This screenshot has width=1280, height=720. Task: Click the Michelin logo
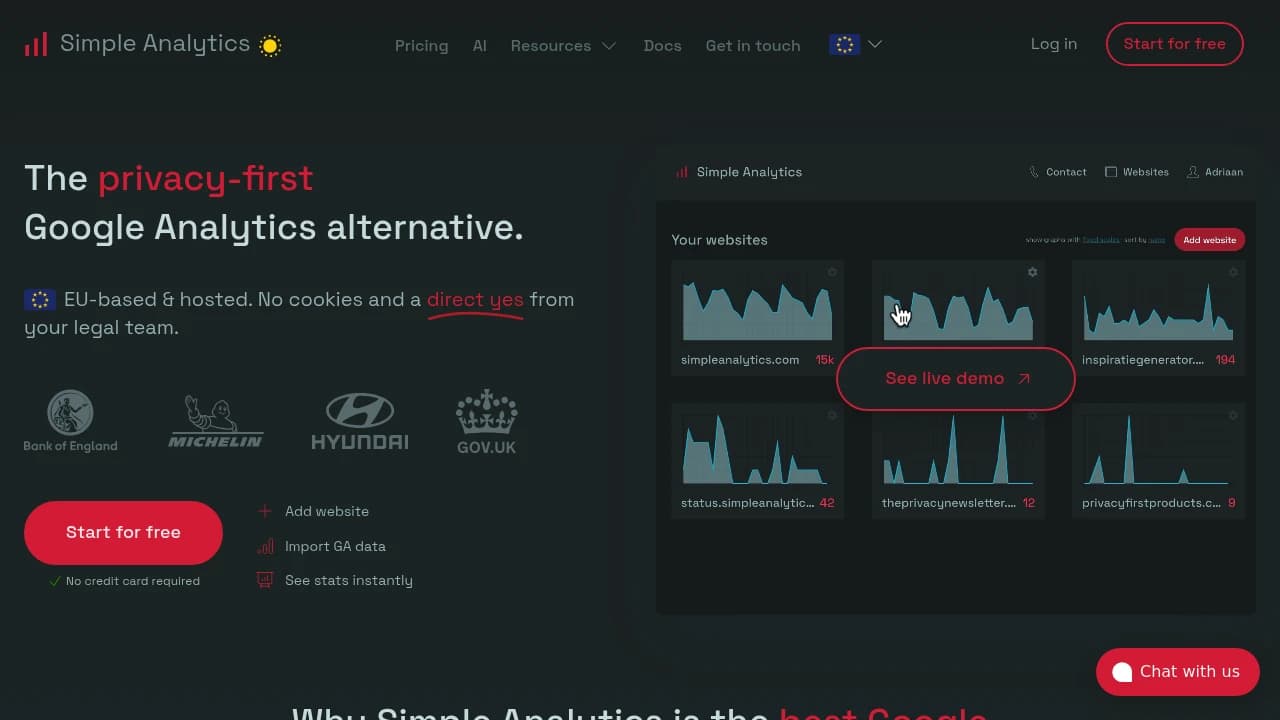tap(215, 421)
